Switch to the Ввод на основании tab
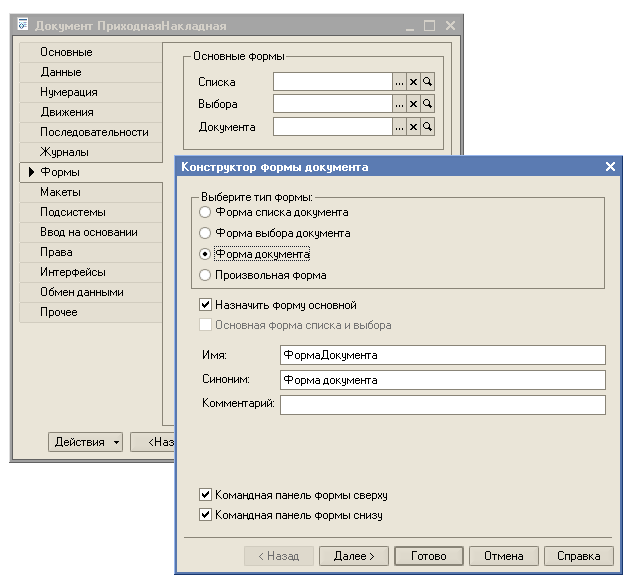Screen dimensions: 633x583 pos(91,232)
